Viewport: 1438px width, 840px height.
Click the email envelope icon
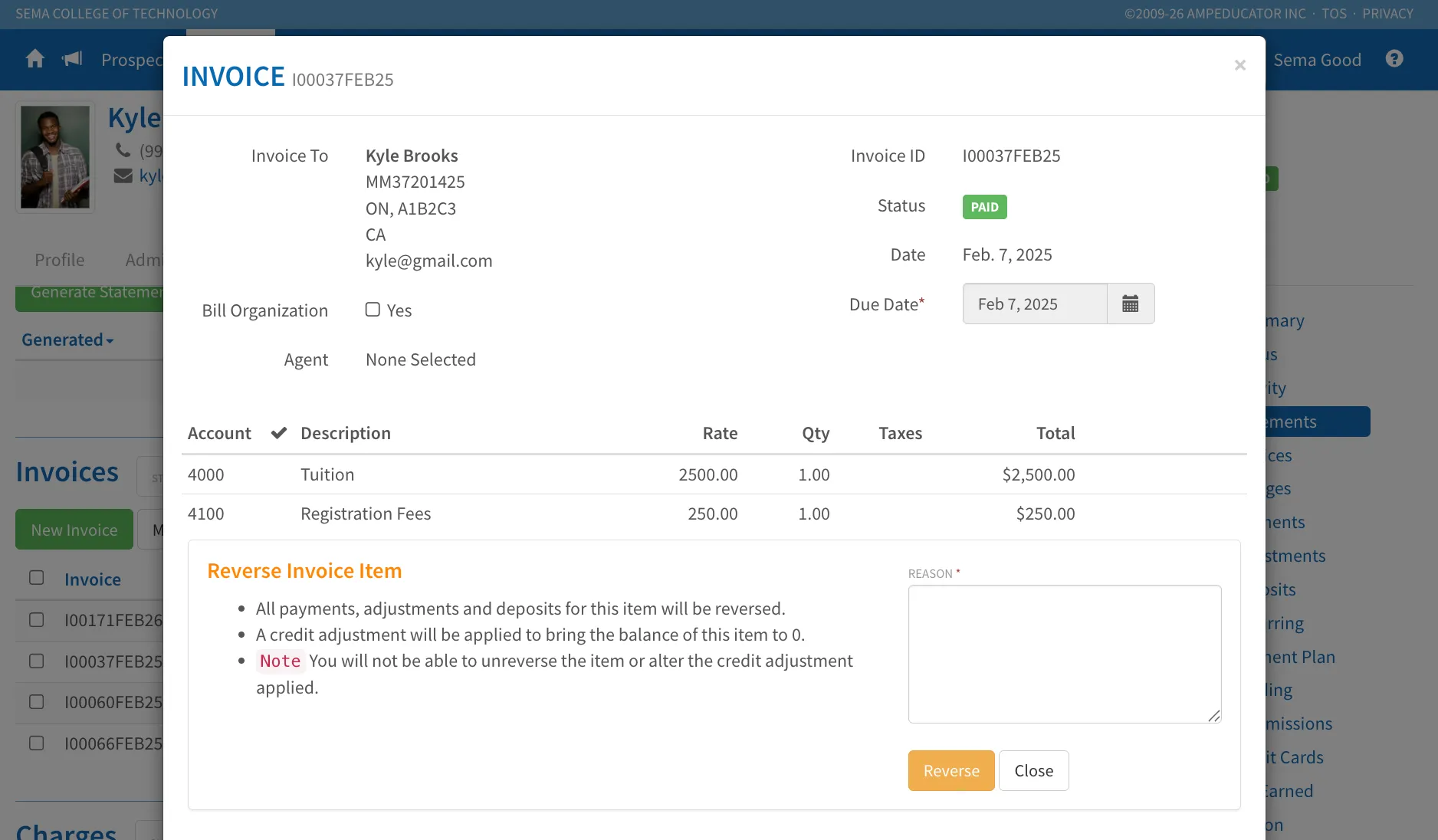coord(123,176)
